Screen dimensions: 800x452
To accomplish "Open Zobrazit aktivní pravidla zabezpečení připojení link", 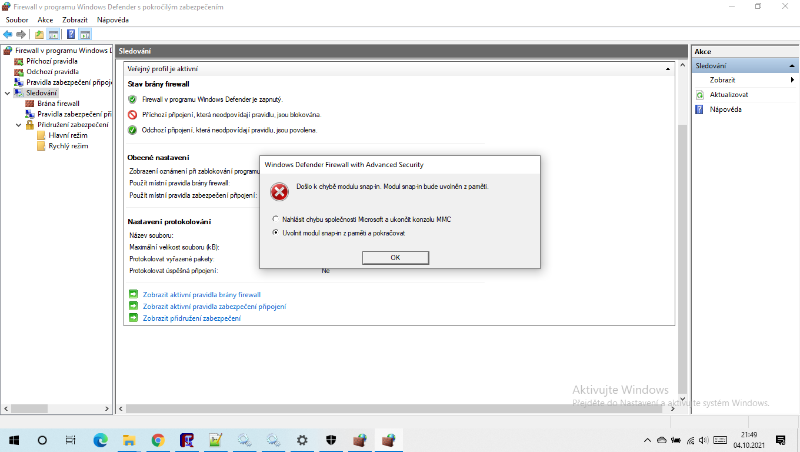I will tap(214, 307).
